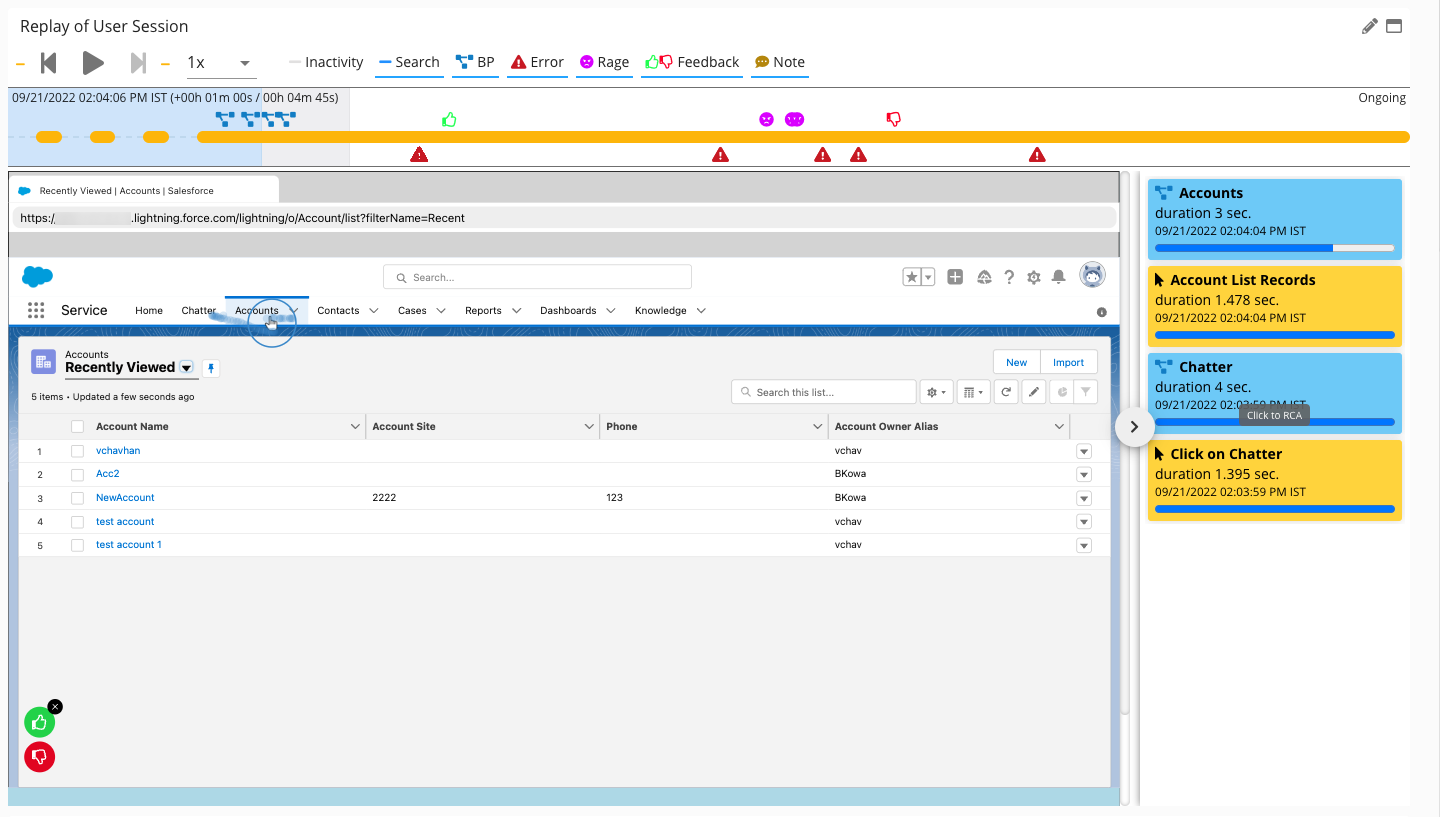
Task: Click inside the Search this list field
Action: pyautogui.click(x=823, y=391)
